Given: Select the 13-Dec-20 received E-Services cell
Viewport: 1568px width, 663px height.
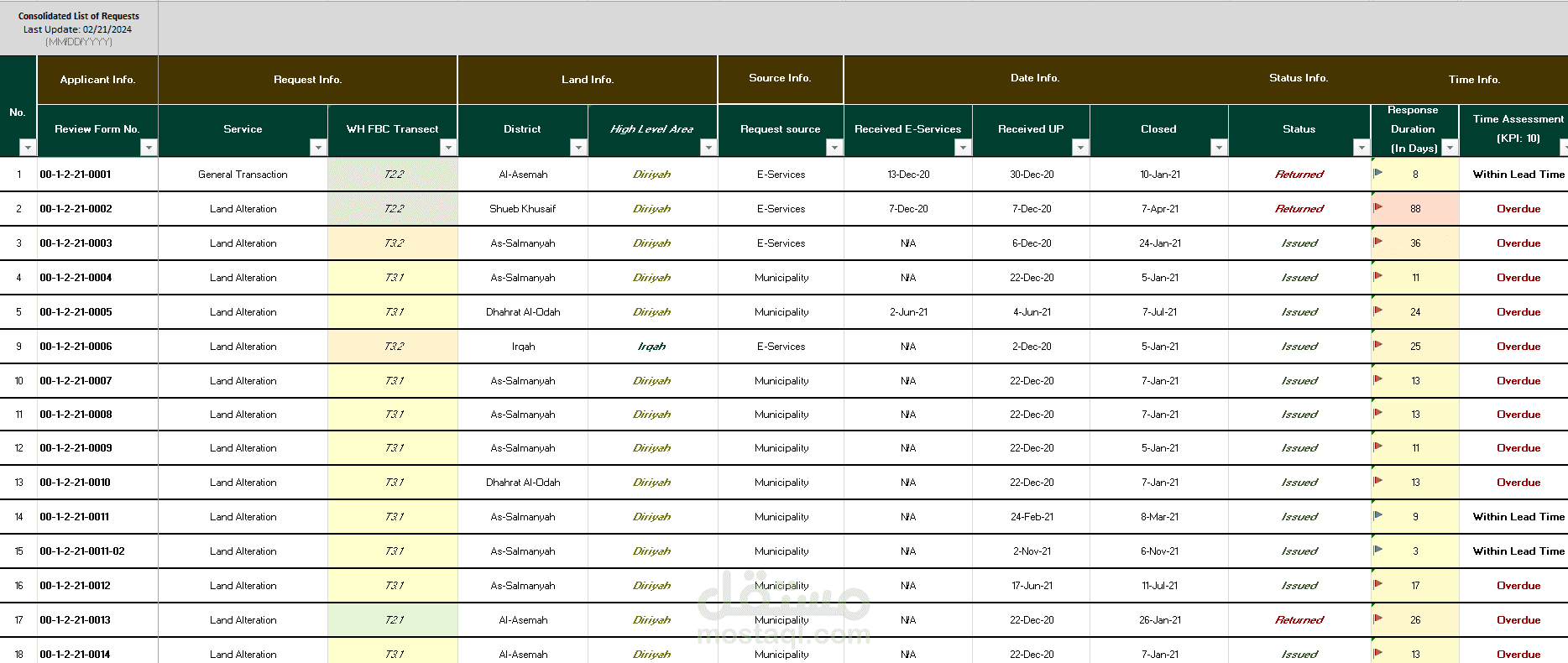Looking at the screenshot, I should (908, 175).
